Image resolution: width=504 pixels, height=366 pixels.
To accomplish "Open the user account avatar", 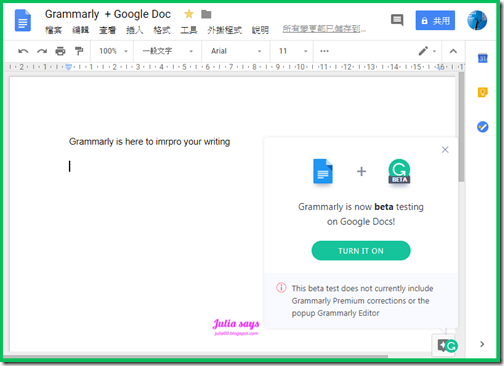I will 477,20.
